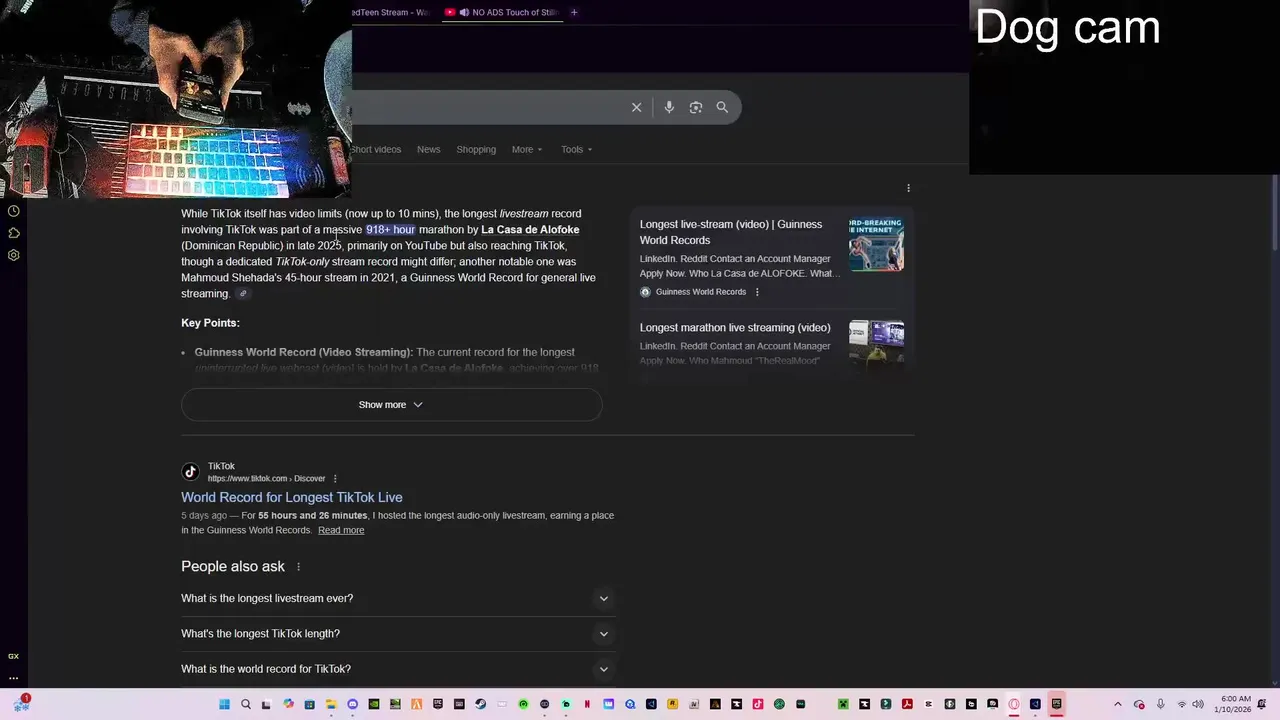Open the GX corner sidebar item
Viewport: 1280px width, 720px height.
[14, 656]
